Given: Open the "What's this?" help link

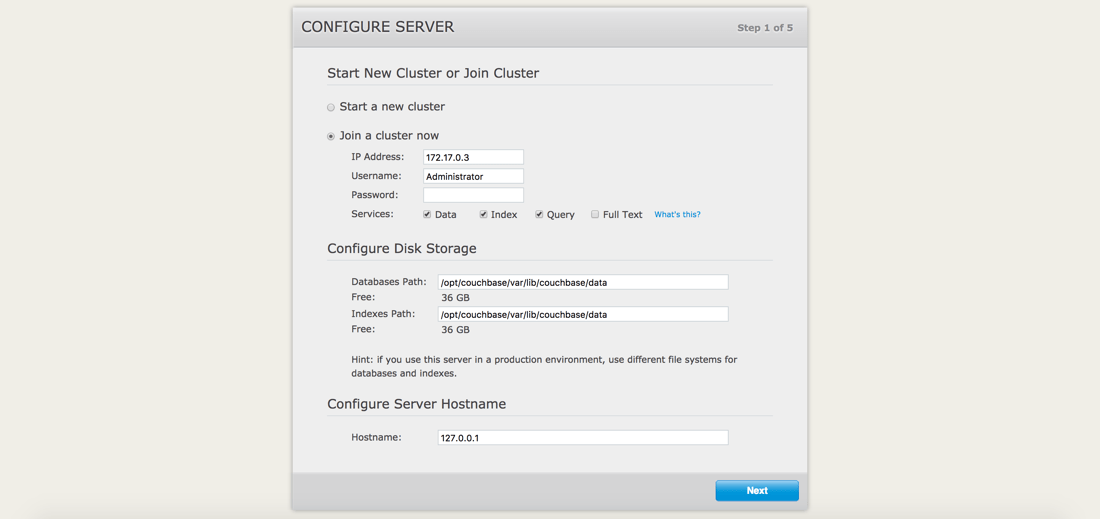Looking at the screenshot, I should point(677,215).
